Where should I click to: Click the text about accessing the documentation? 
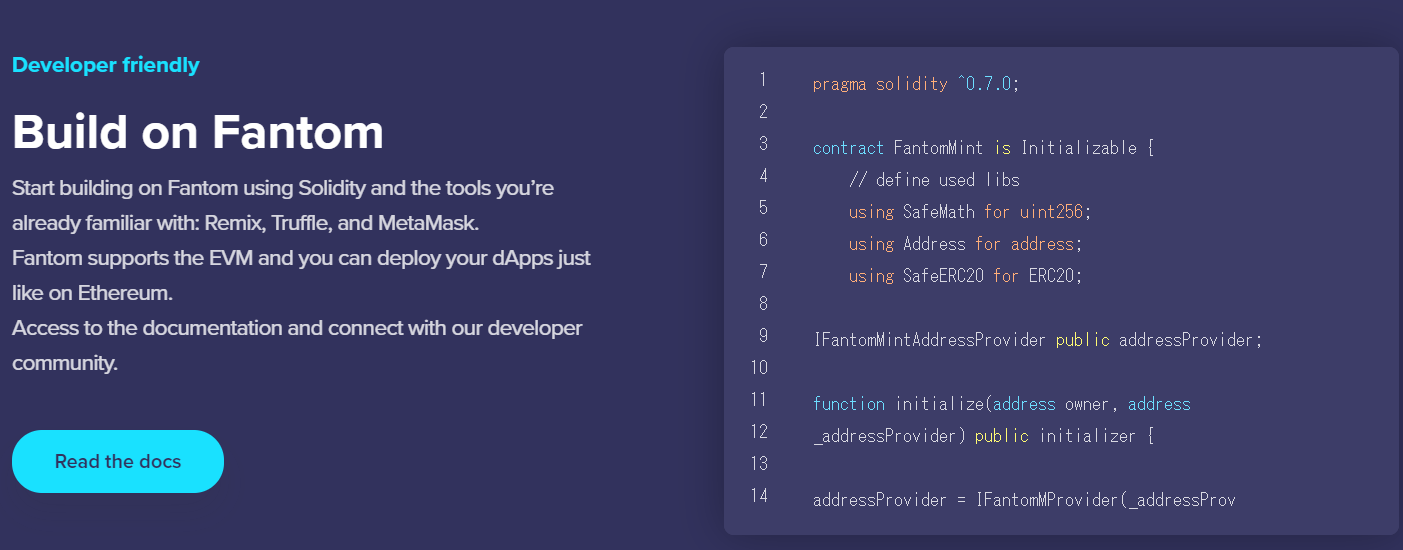tap(297, 345)
